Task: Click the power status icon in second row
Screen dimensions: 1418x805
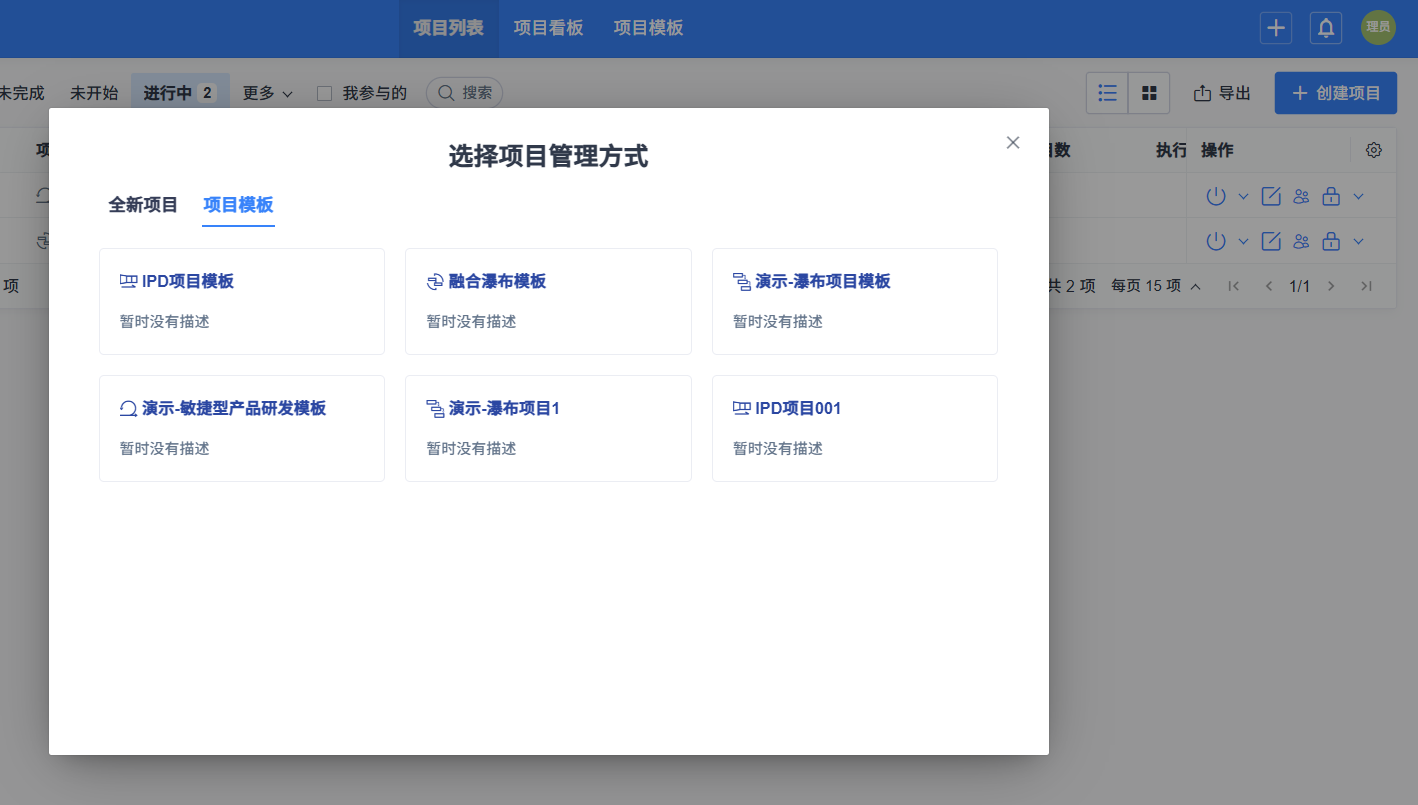Action: coord(1216,241)
